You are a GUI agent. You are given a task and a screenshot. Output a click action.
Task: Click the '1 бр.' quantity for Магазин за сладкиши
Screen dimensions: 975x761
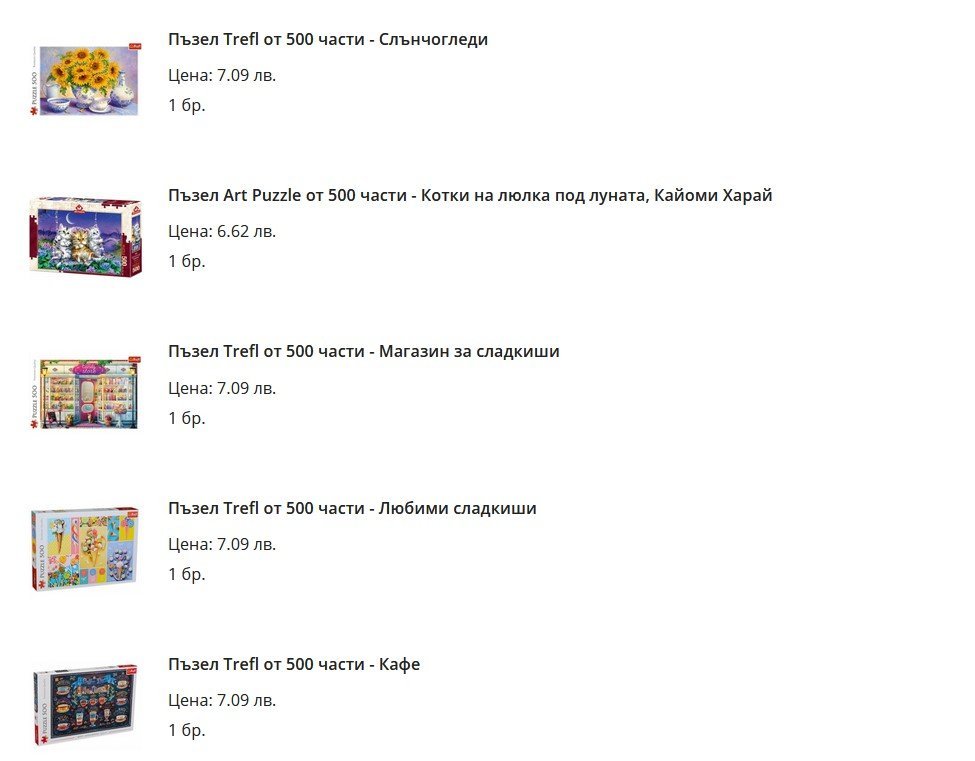tap(187, 418)
